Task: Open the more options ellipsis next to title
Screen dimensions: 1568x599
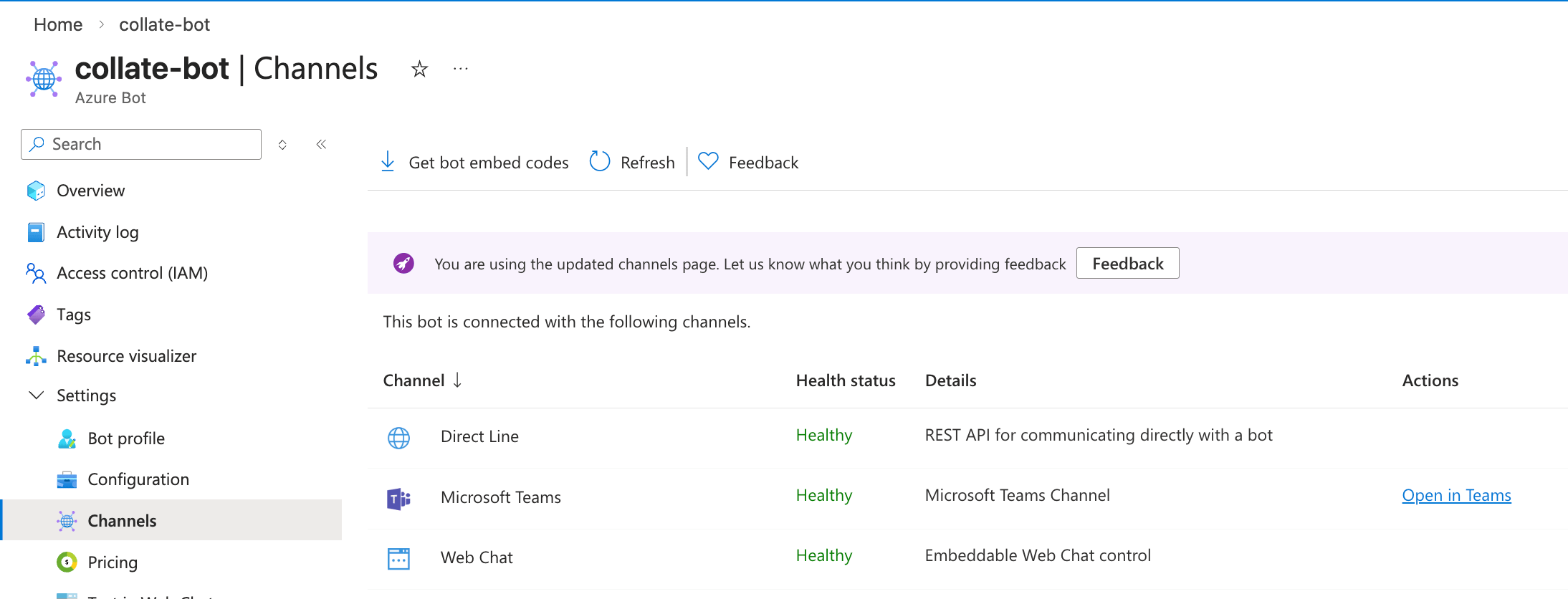Action: point(461,69)
